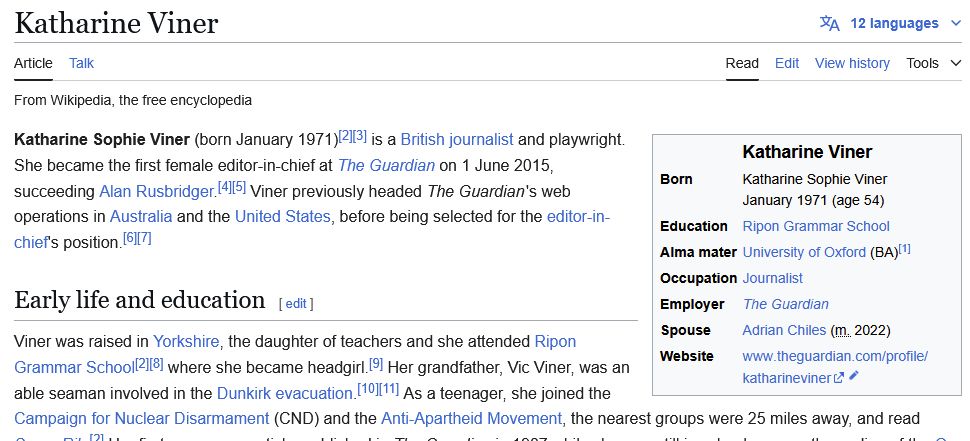Open the Dunkirk evacuation link
Image resolution: width=970 pixels, height=441 pixels.
284,393
